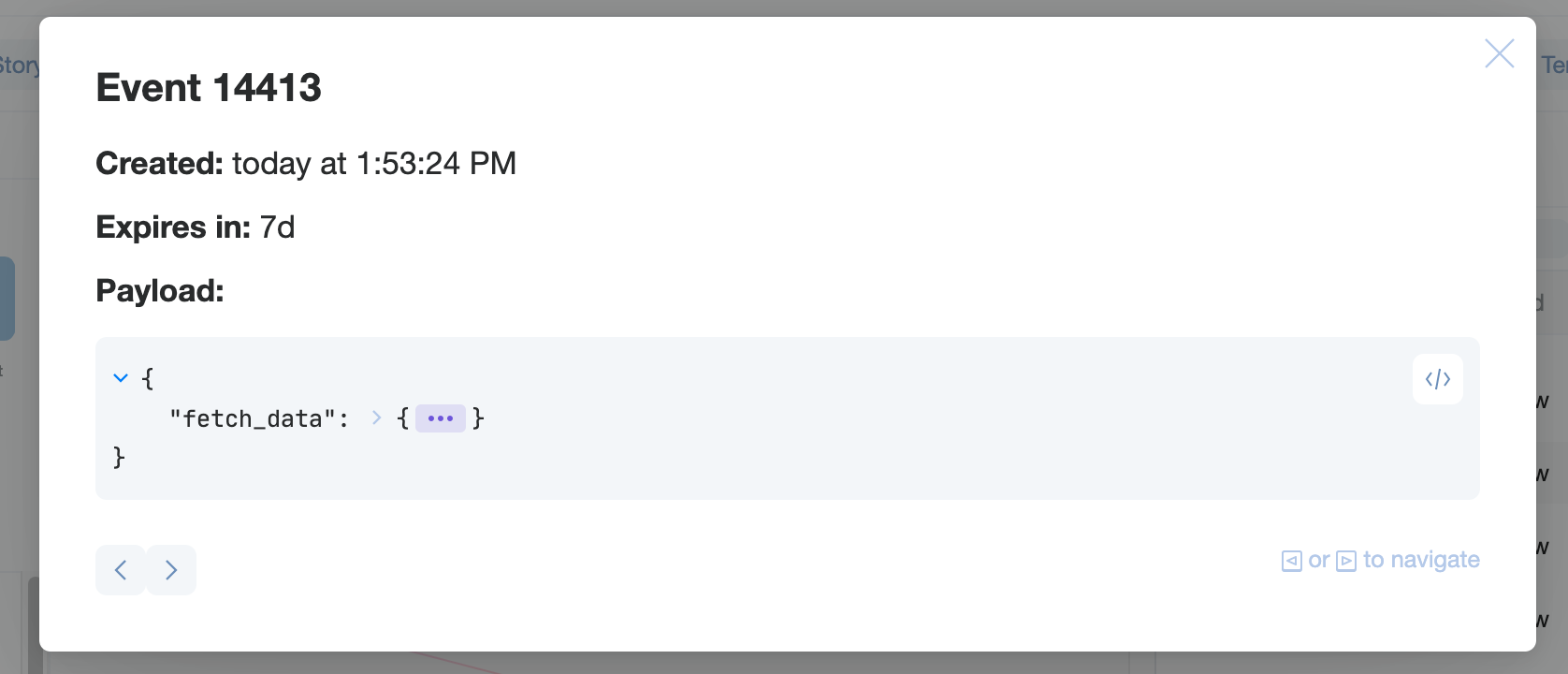This screenshot has height=674, width=1568.
Task: Click the "to navigate" hint text
Action: pyautogui.click(x=1421, y=560)
